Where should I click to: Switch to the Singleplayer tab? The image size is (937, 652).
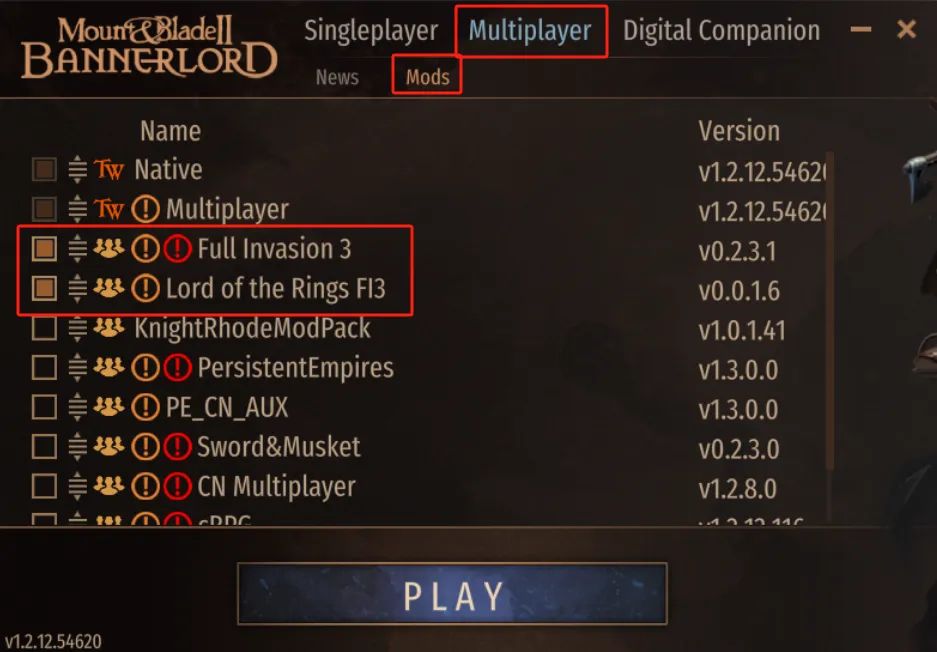pos(371,31)
